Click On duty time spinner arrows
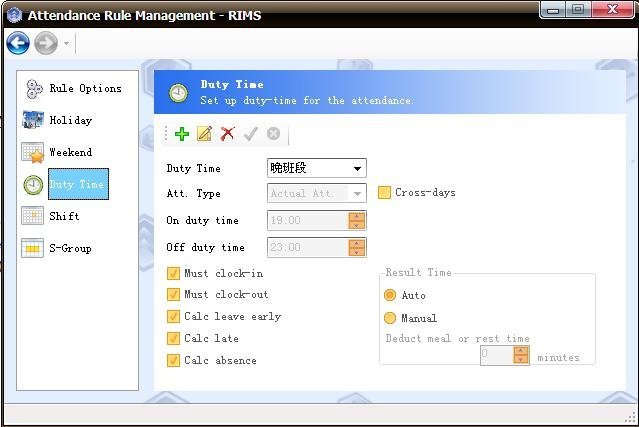 [357, 220]
